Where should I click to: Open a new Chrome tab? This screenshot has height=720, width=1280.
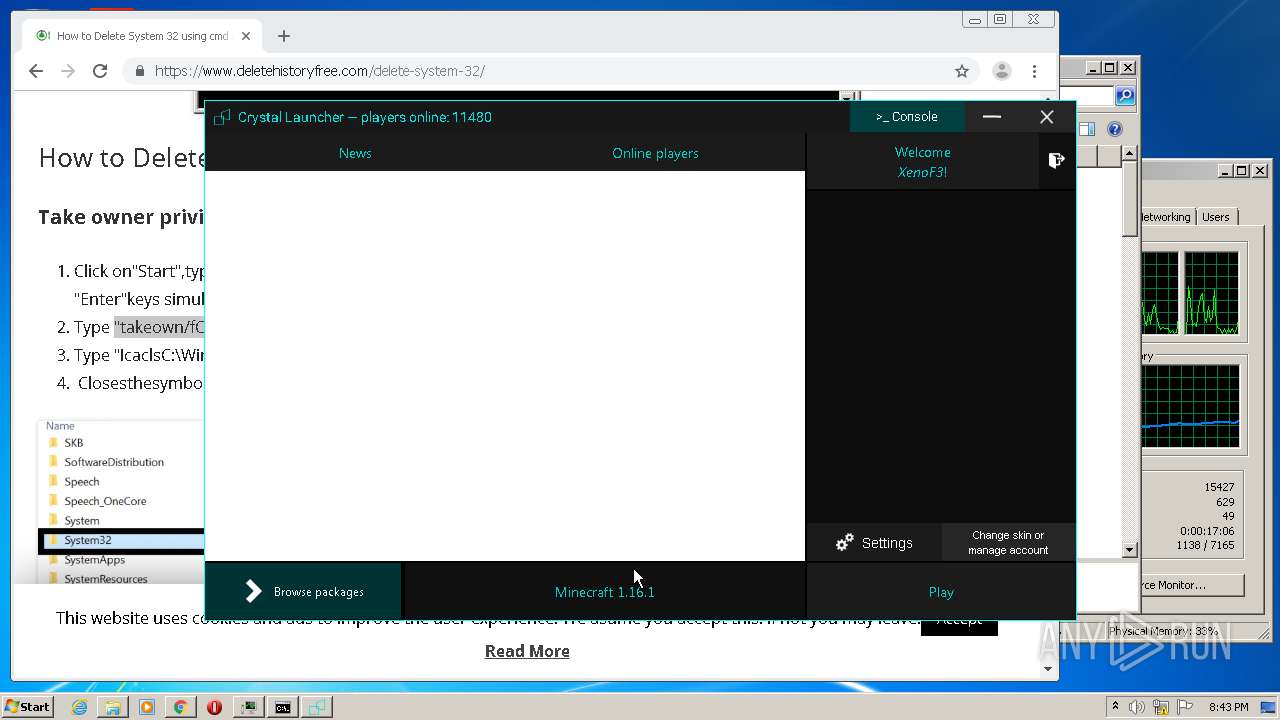point(284,36)
